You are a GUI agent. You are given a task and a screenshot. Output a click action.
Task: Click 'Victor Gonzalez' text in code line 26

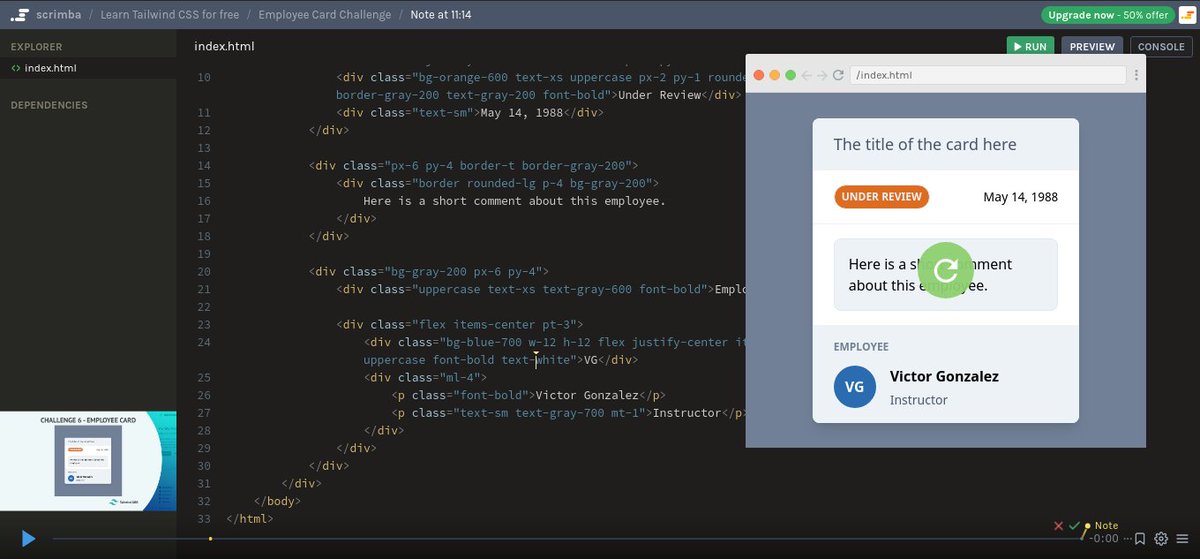587,395
